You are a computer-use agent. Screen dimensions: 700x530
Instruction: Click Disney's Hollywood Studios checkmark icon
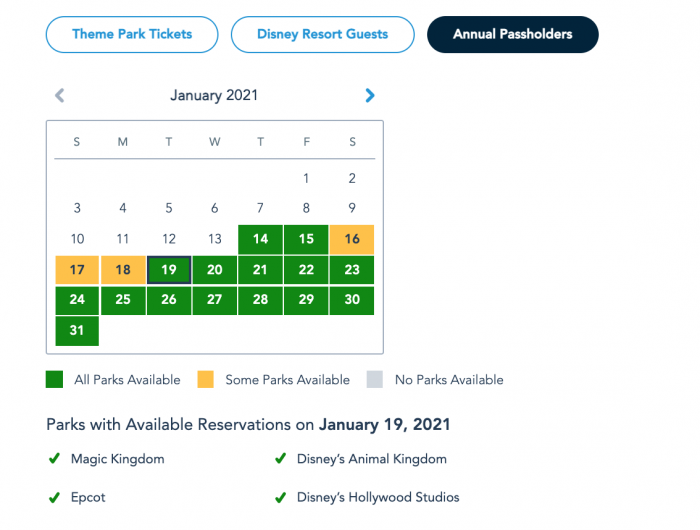281,497
